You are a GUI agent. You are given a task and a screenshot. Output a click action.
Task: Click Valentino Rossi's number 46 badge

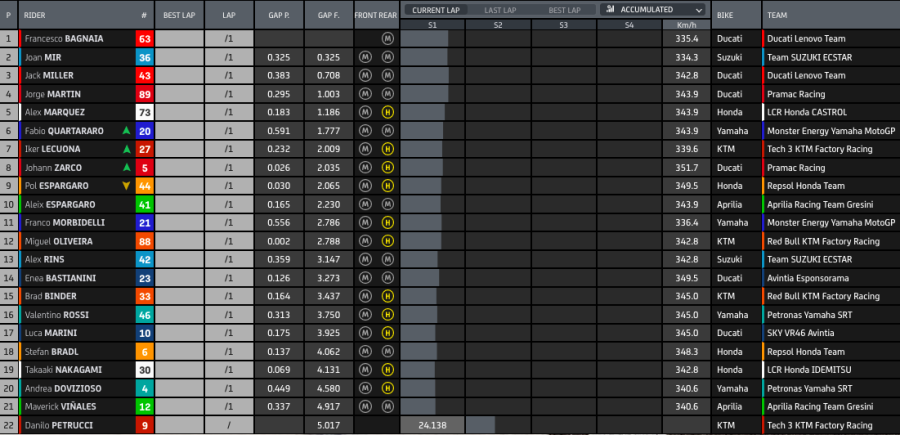point(144,314)
